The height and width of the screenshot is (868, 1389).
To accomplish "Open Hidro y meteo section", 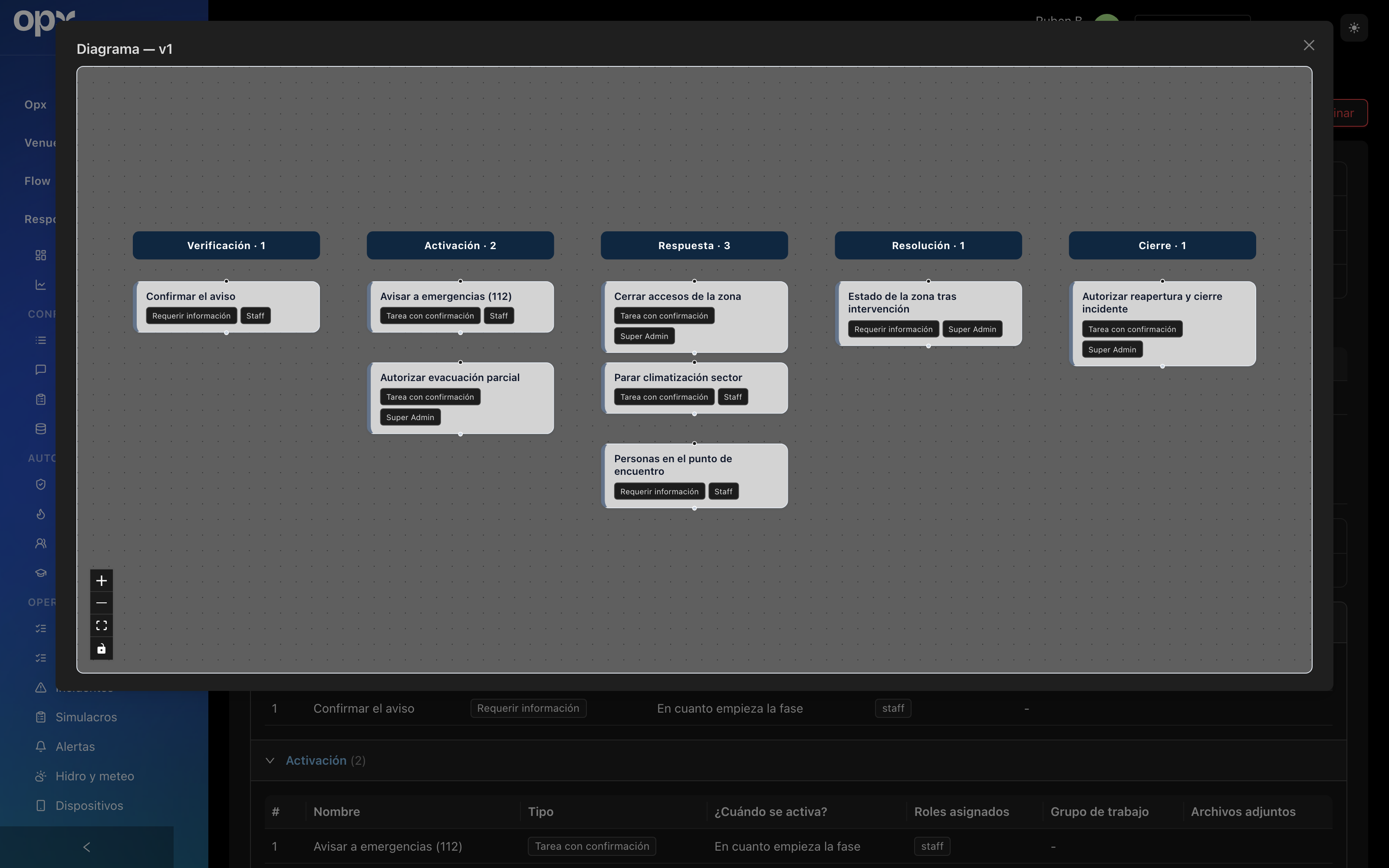I will pos(95,776).
